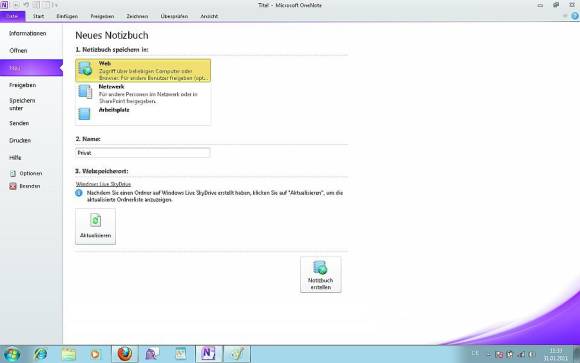This screenshot has height=363, width=580.
Task: Switch to the Freigeben ribbon tab
Action: tap(102, 16)
